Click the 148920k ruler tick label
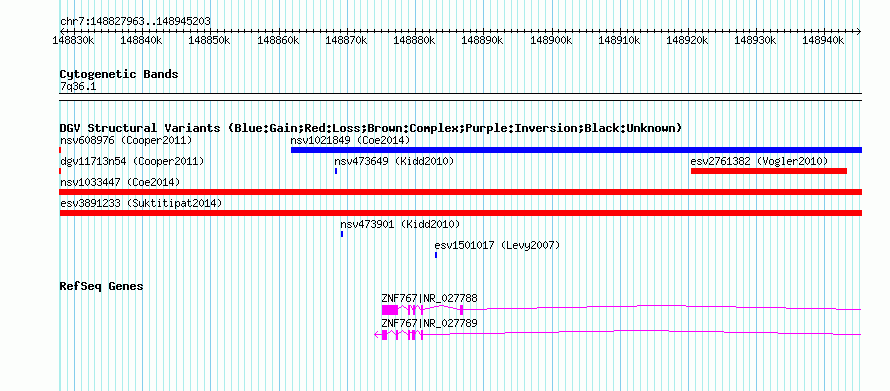The image size is (890, 391). tap(687, 40)
